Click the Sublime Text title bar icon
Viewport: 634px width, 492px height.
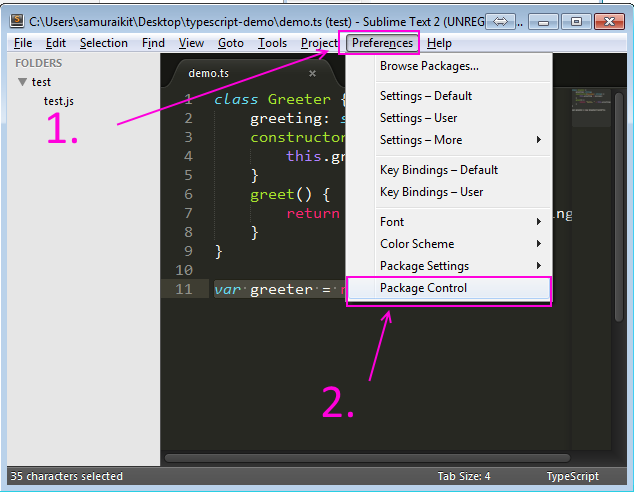click(x=17, y=21)
